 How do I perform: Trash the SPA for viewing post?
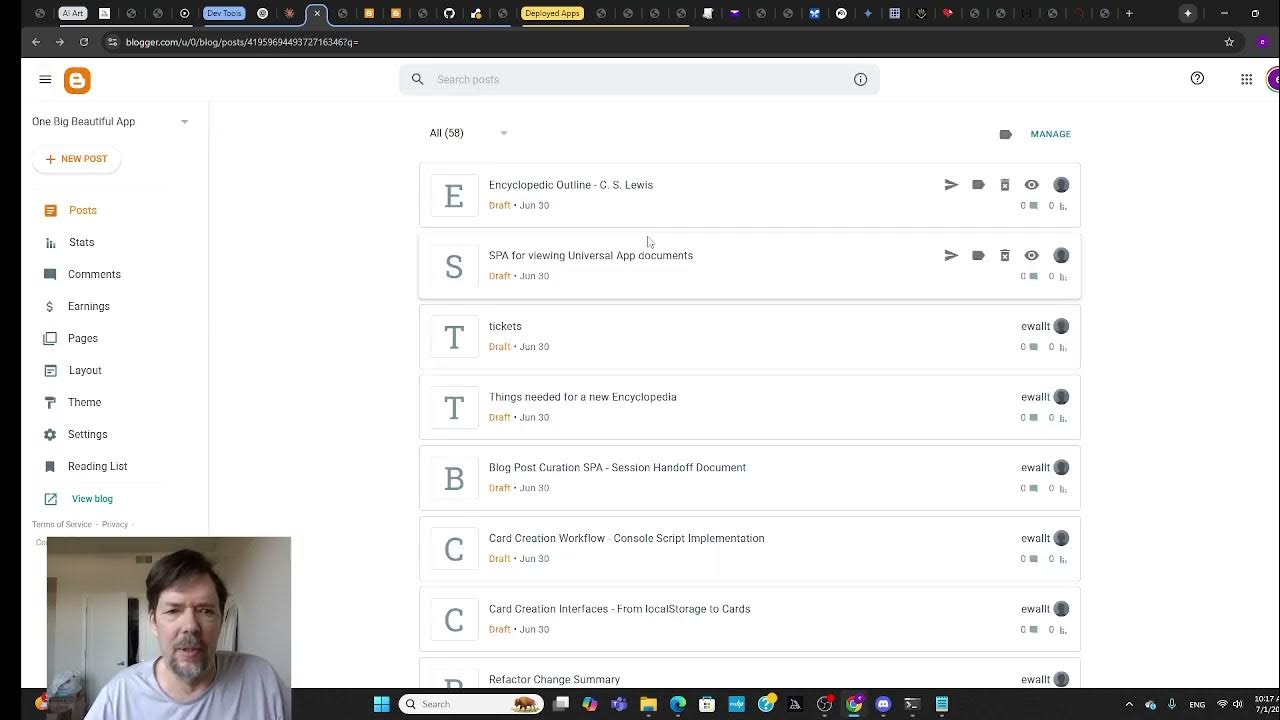pos(1005,256)
